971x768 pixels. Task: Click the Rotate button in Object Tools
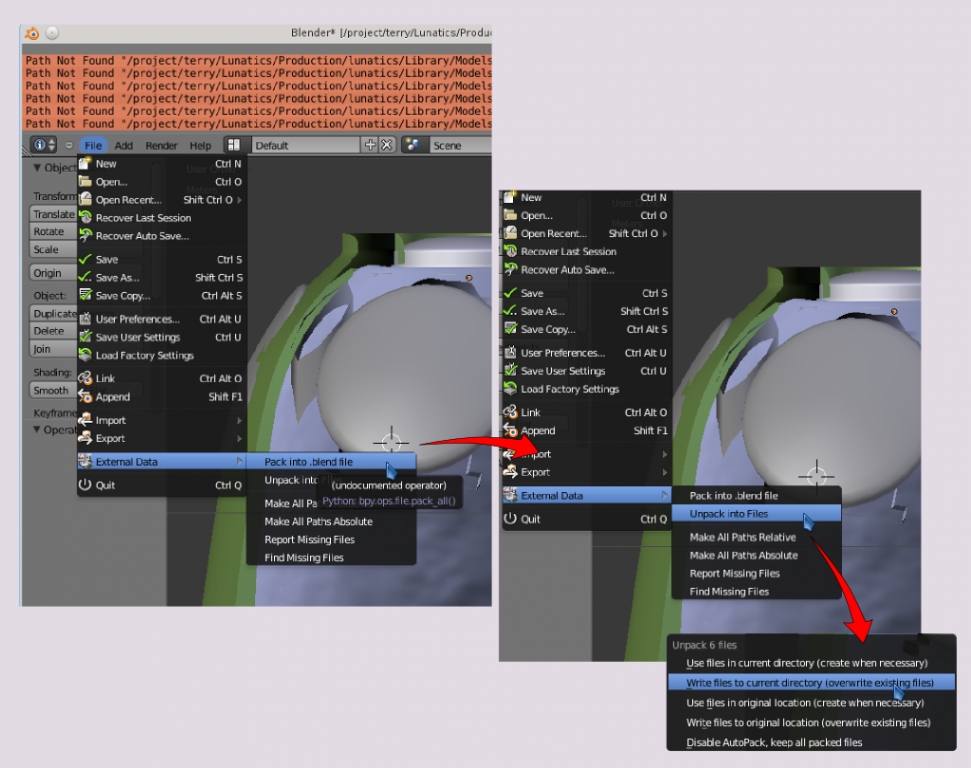[x=53, y=231]
